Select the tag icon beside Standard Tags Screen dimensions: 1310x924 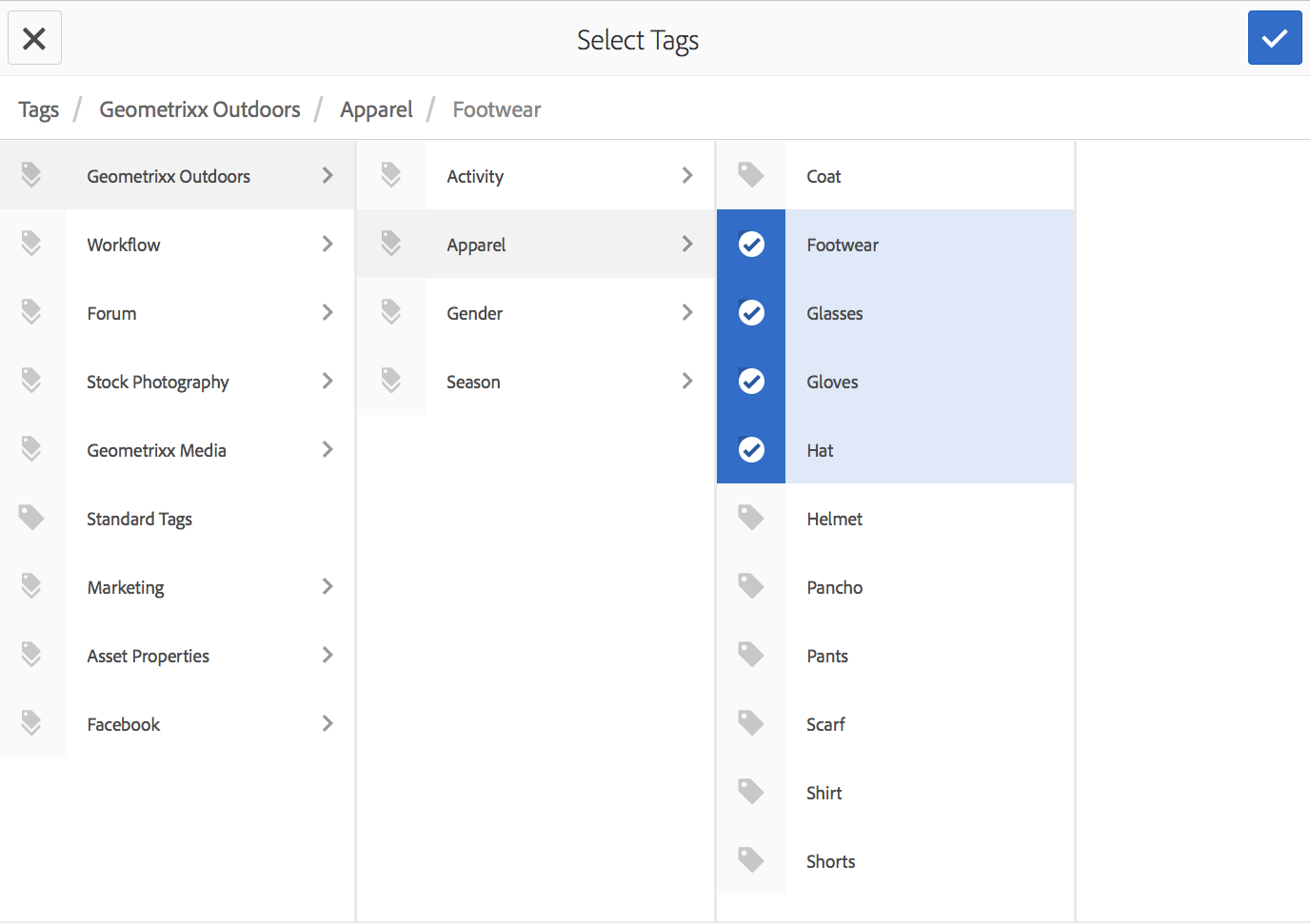(31, 518)
